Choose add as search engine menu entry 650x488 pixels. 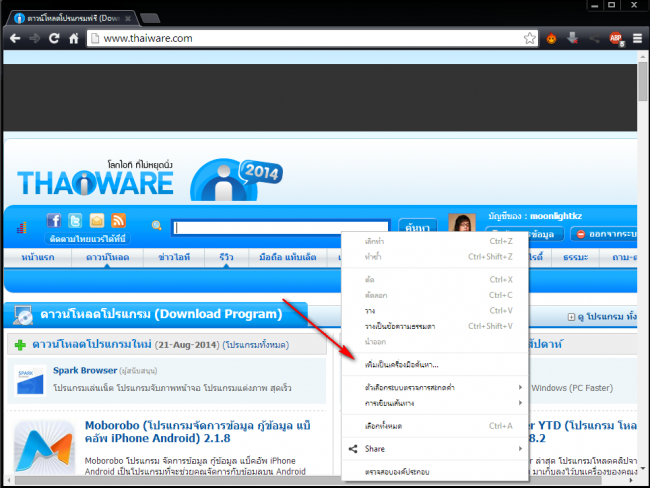coord(435,365)
